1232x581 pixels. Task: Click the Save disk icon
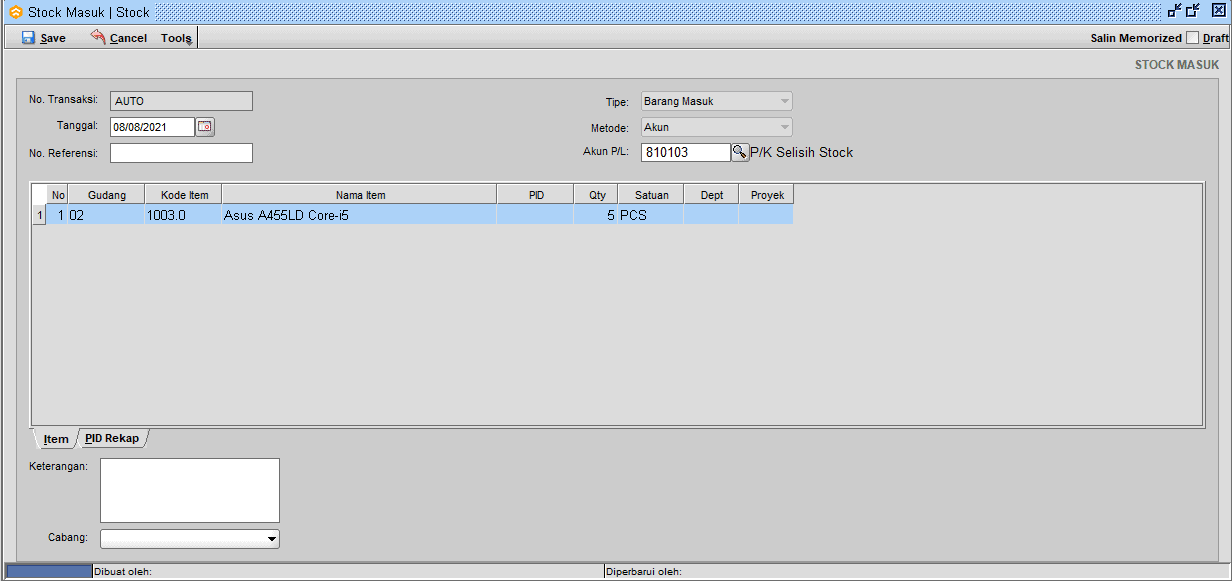[x=28, y=37]
